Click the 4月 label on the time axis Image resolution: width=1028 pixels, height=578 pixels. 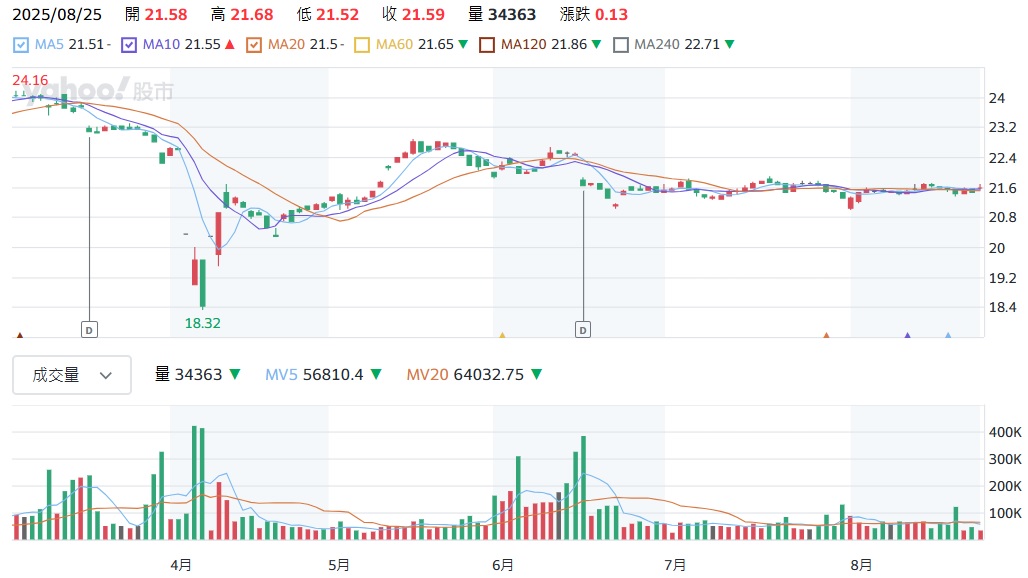[181, 565]
